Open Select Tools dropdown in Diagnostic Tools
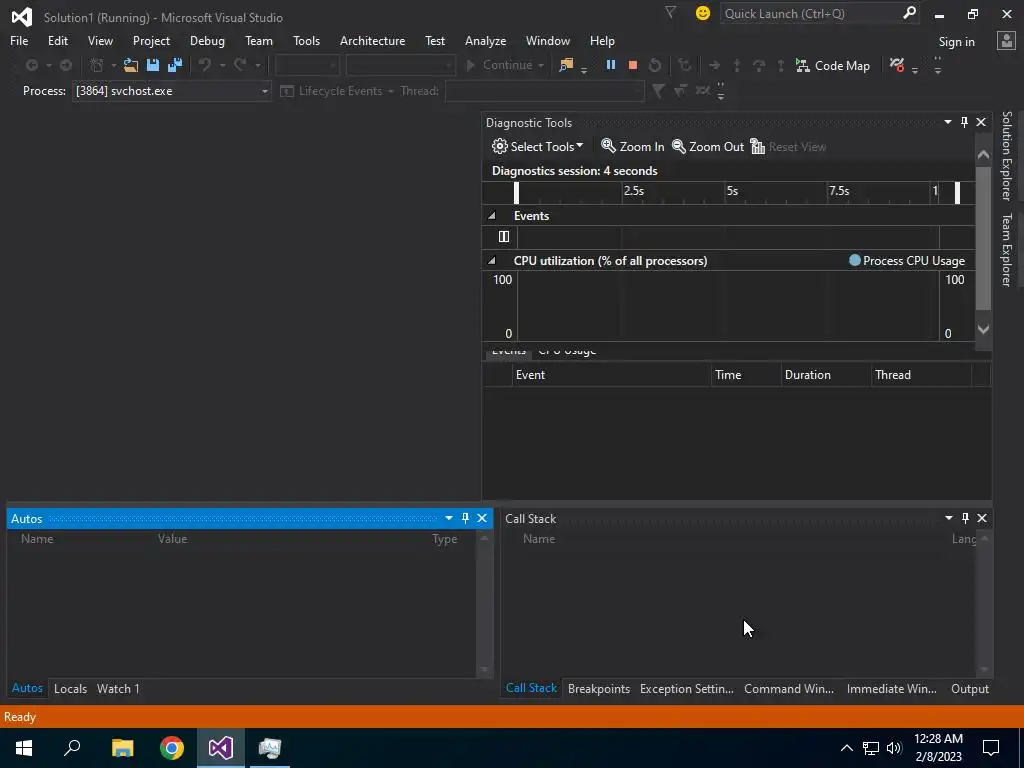The image size is (1024, 768). click(x=537, y=146)
